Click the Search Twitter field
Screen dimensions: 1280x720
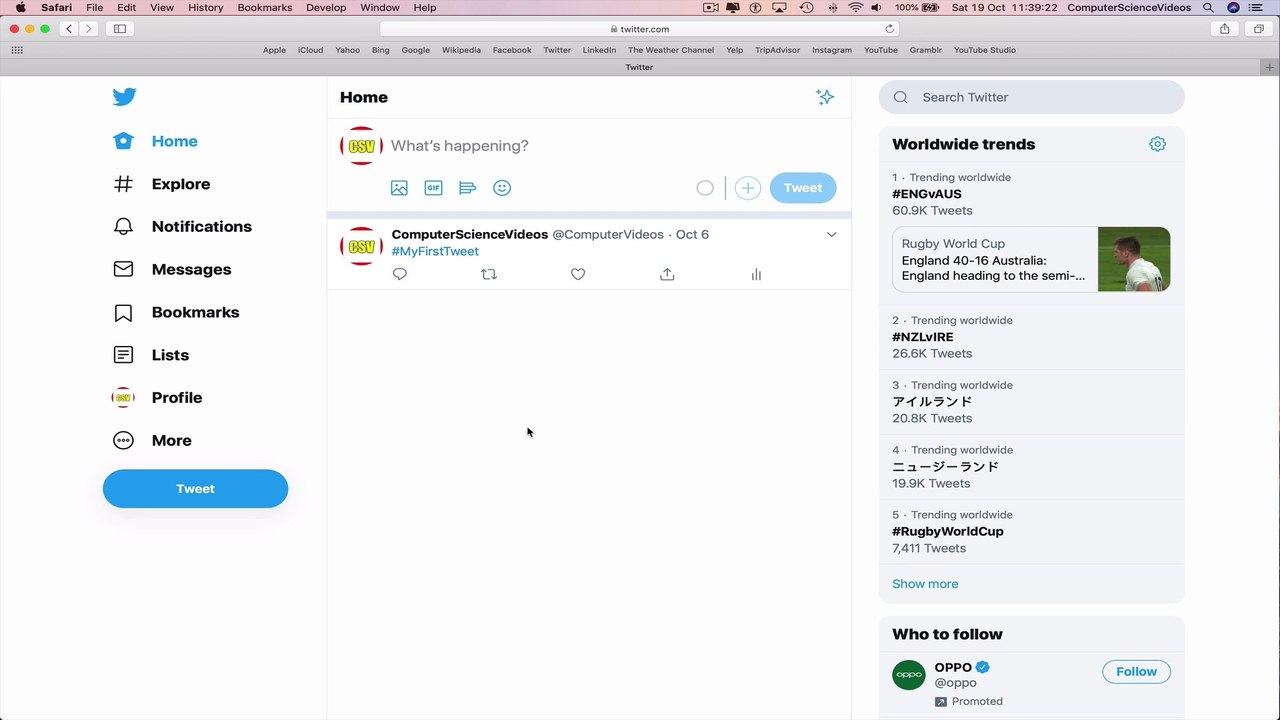coord(1031,97)
